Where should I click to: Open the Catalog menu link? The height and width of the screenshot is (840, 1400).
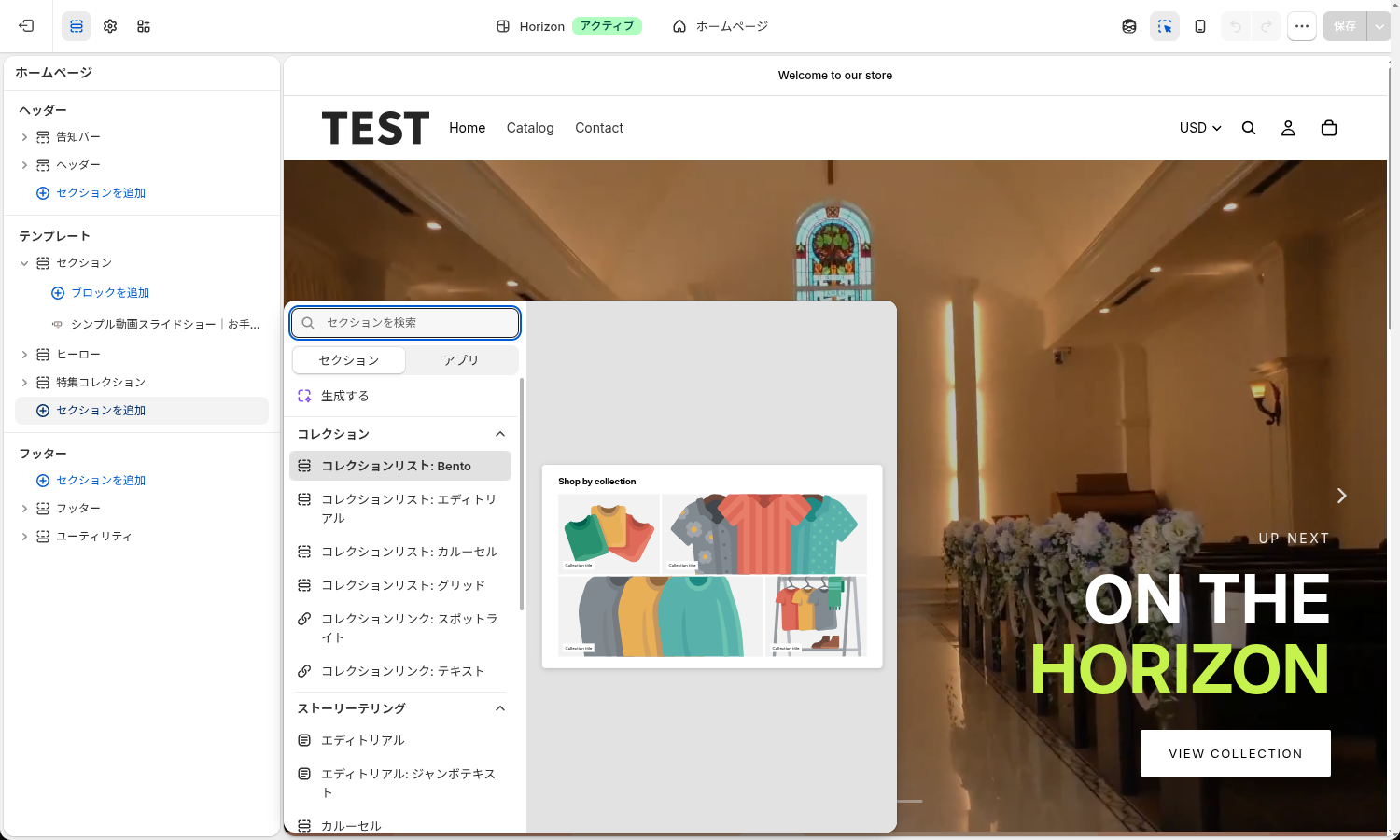point(530,128)
